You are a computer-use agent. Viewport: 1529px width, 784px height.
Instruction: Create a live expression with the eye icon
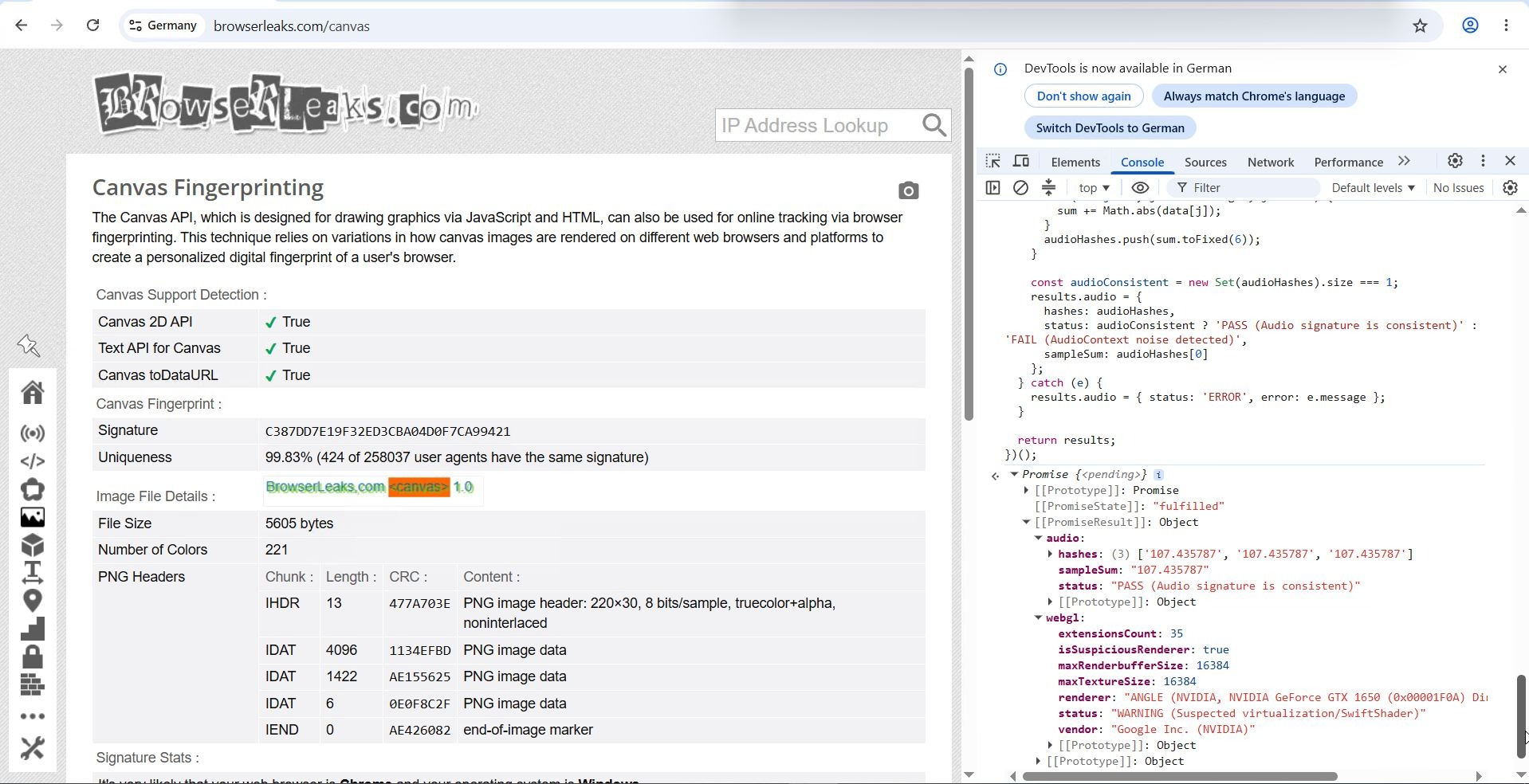pyautogui.click(x=1140, y=188)
